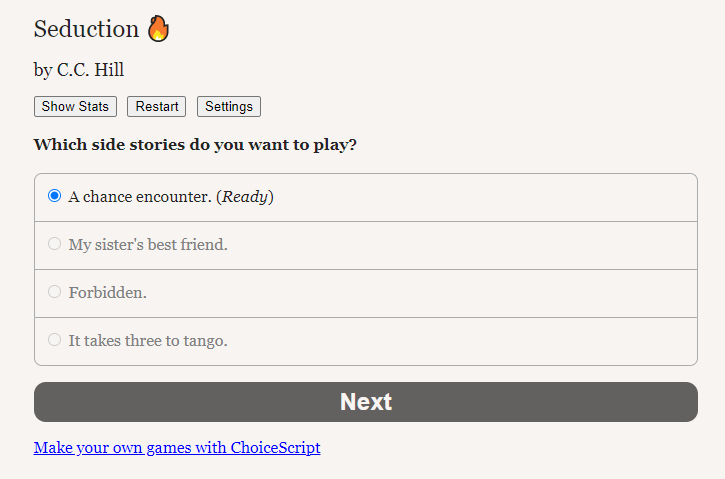Image resolution: width=725 pixels, height=479 pixels.
Task: Follow the Make your own games with ChoiceScript link
Action: pos(177,448)
